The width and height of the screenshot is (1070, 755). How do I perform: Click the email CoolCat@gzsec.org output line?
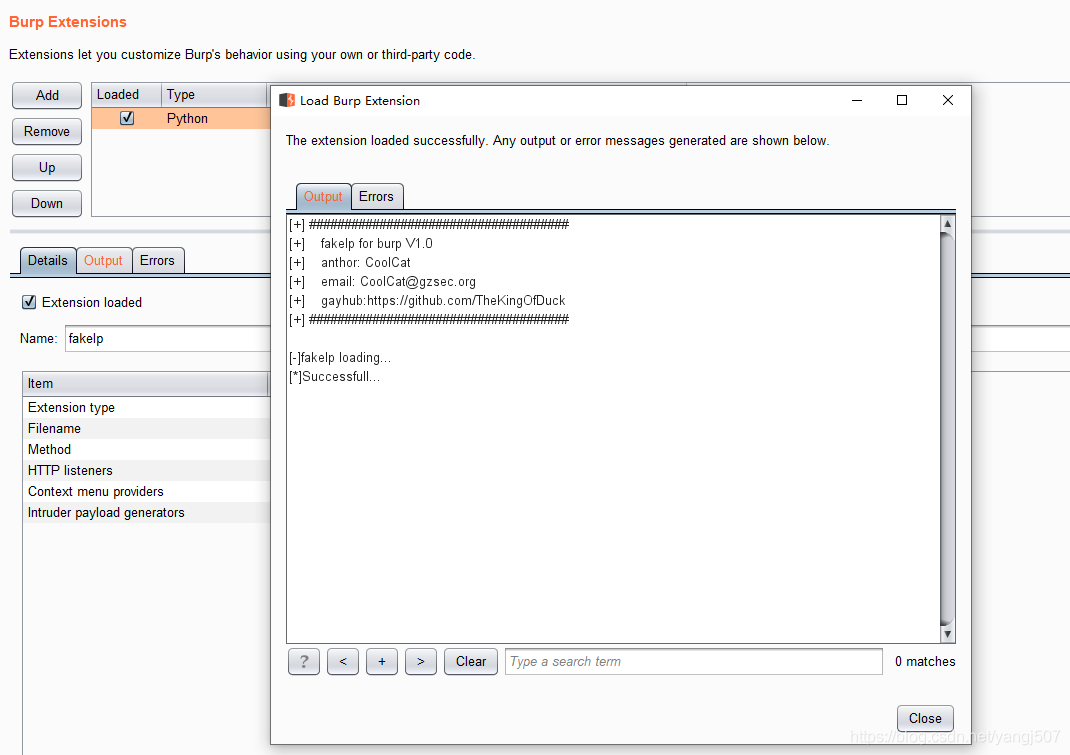coord(382,282)
